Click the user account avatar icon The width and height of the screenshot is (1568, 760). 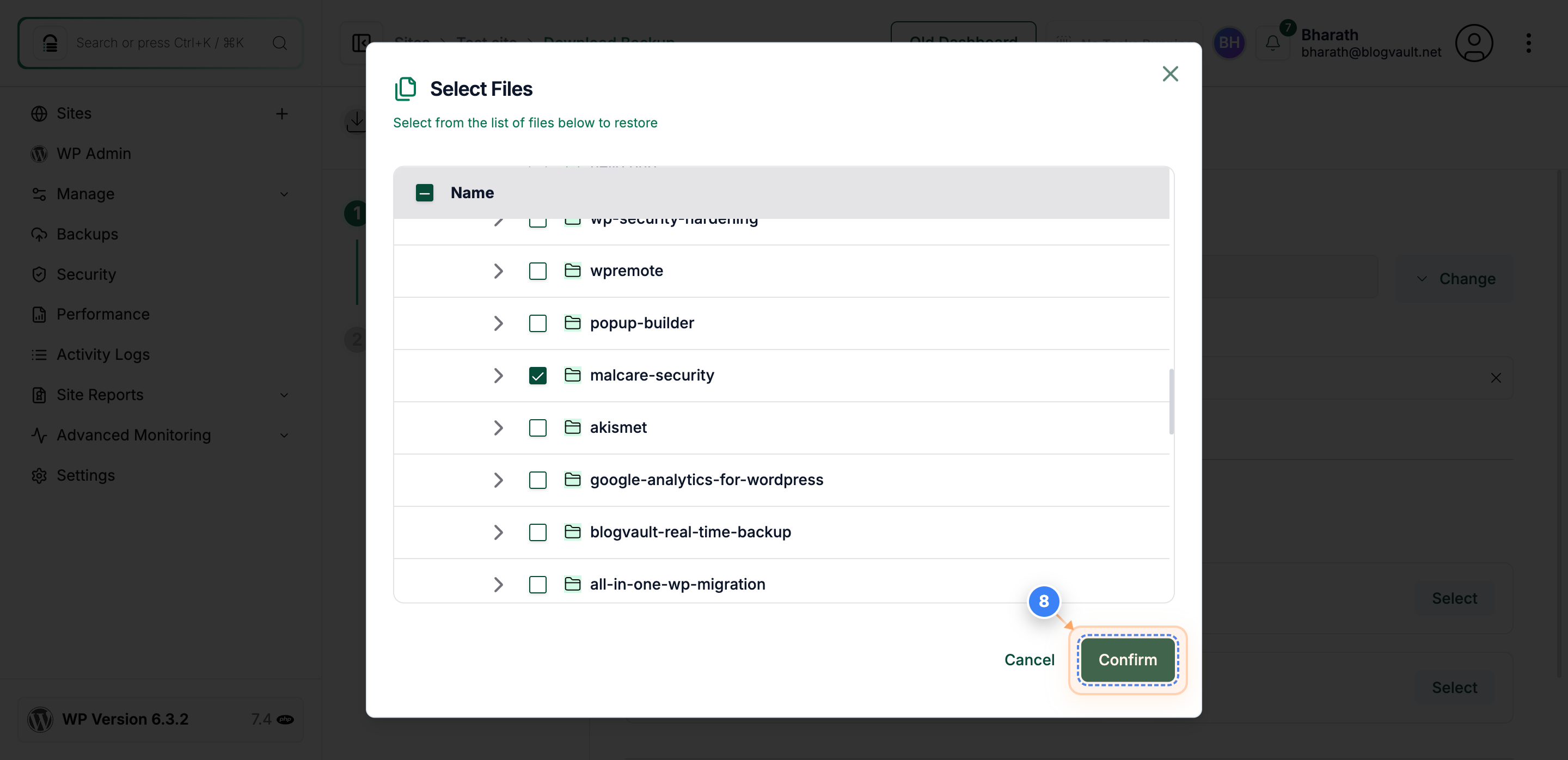click(x=1475, y=42)
